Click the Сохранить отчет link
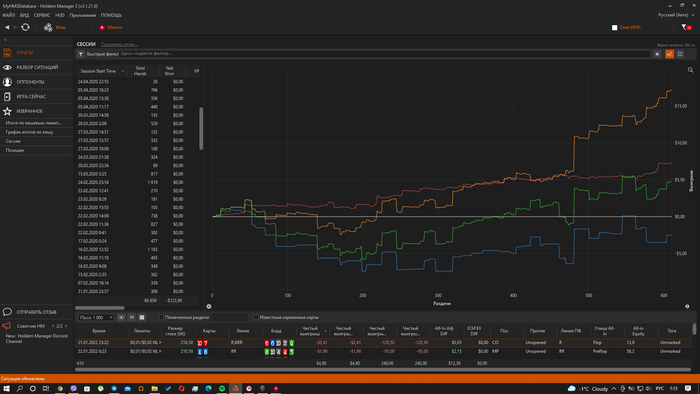 119,45
